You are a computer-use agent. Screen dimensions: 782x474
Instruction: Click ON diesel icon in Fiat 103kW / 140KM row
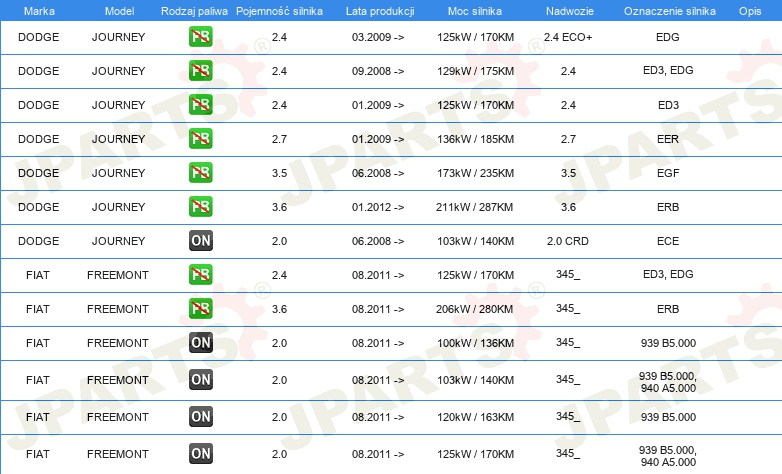[x=200, y=380]
